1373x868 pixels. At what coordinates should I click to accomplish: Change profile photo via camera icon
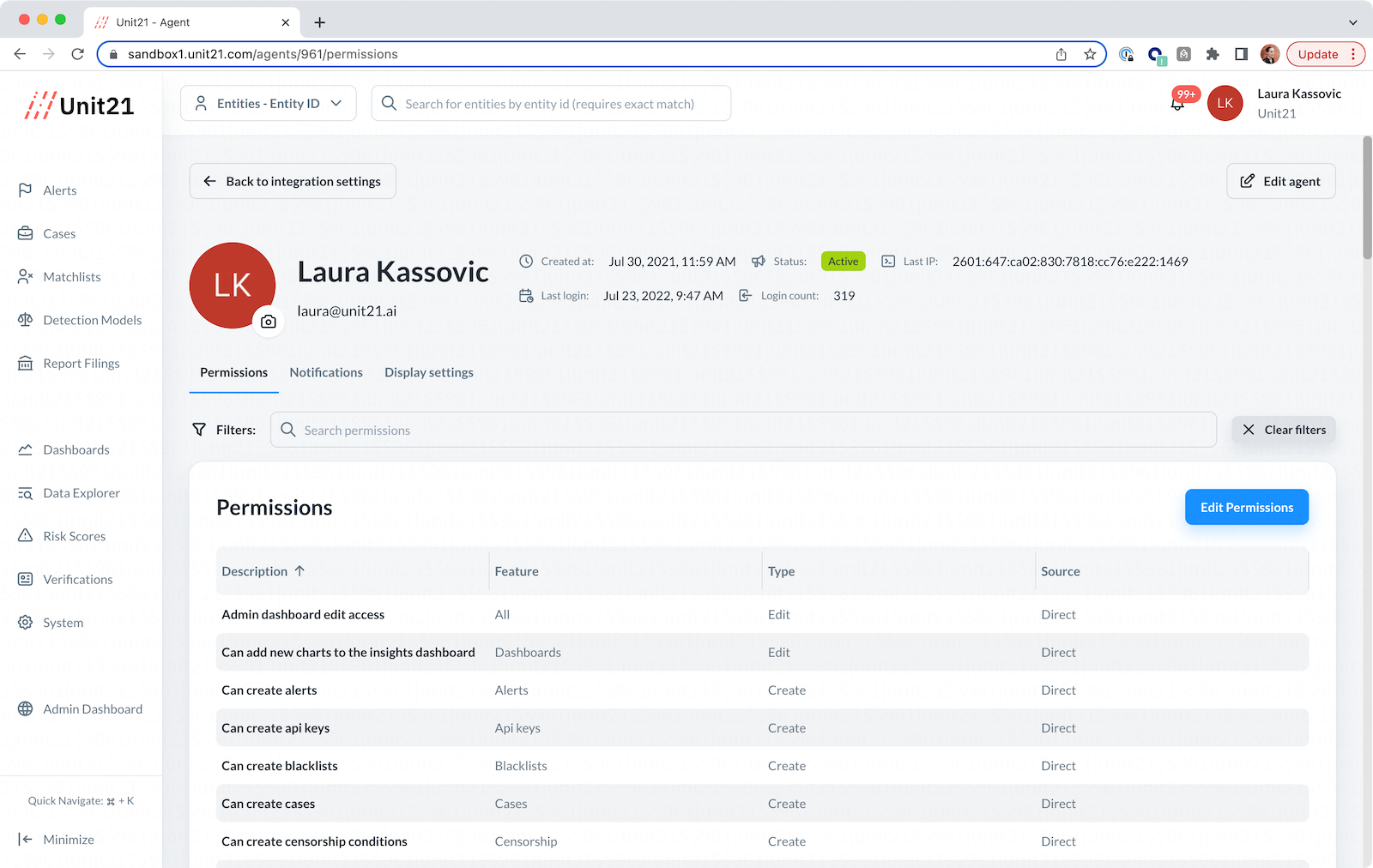[x=269, y=322]
